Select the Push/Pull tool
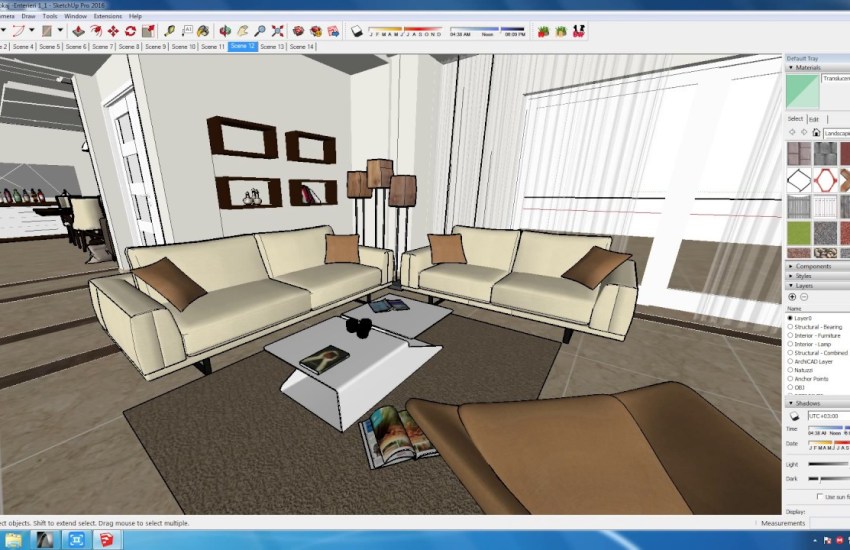Viewport: 850px width, 550px height. point(79,31)
